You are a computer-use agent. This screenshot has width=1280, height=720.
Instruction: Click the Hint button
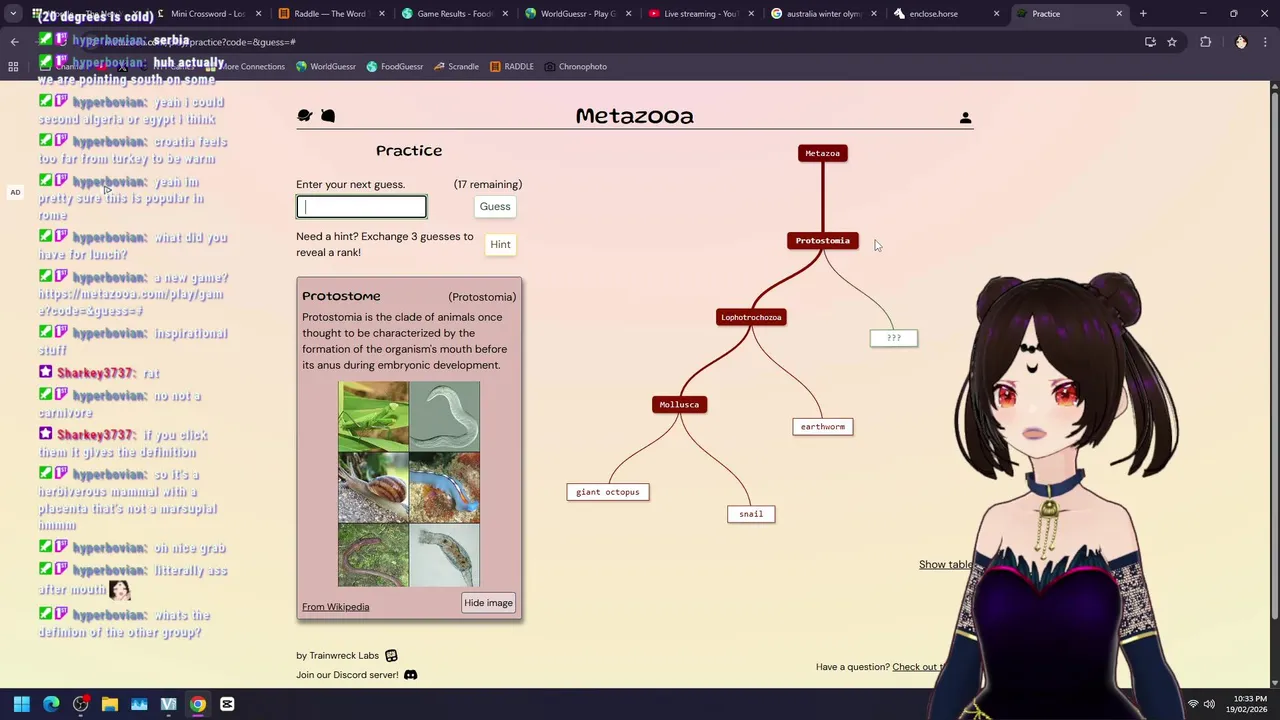tap(500, 245)
